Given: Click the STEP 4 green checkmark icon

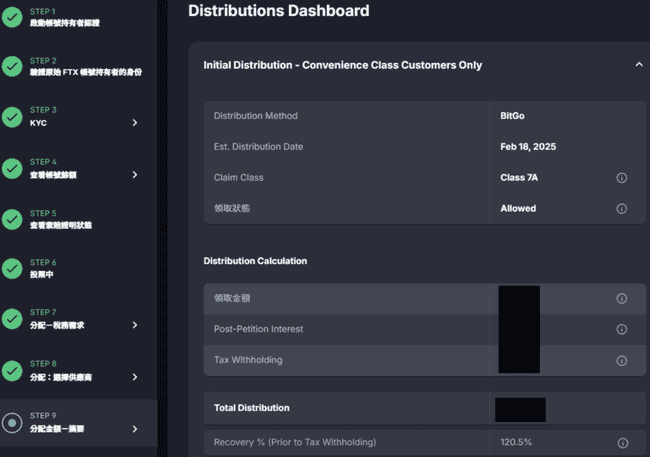Looking at the screenshot, I should 12,169.
